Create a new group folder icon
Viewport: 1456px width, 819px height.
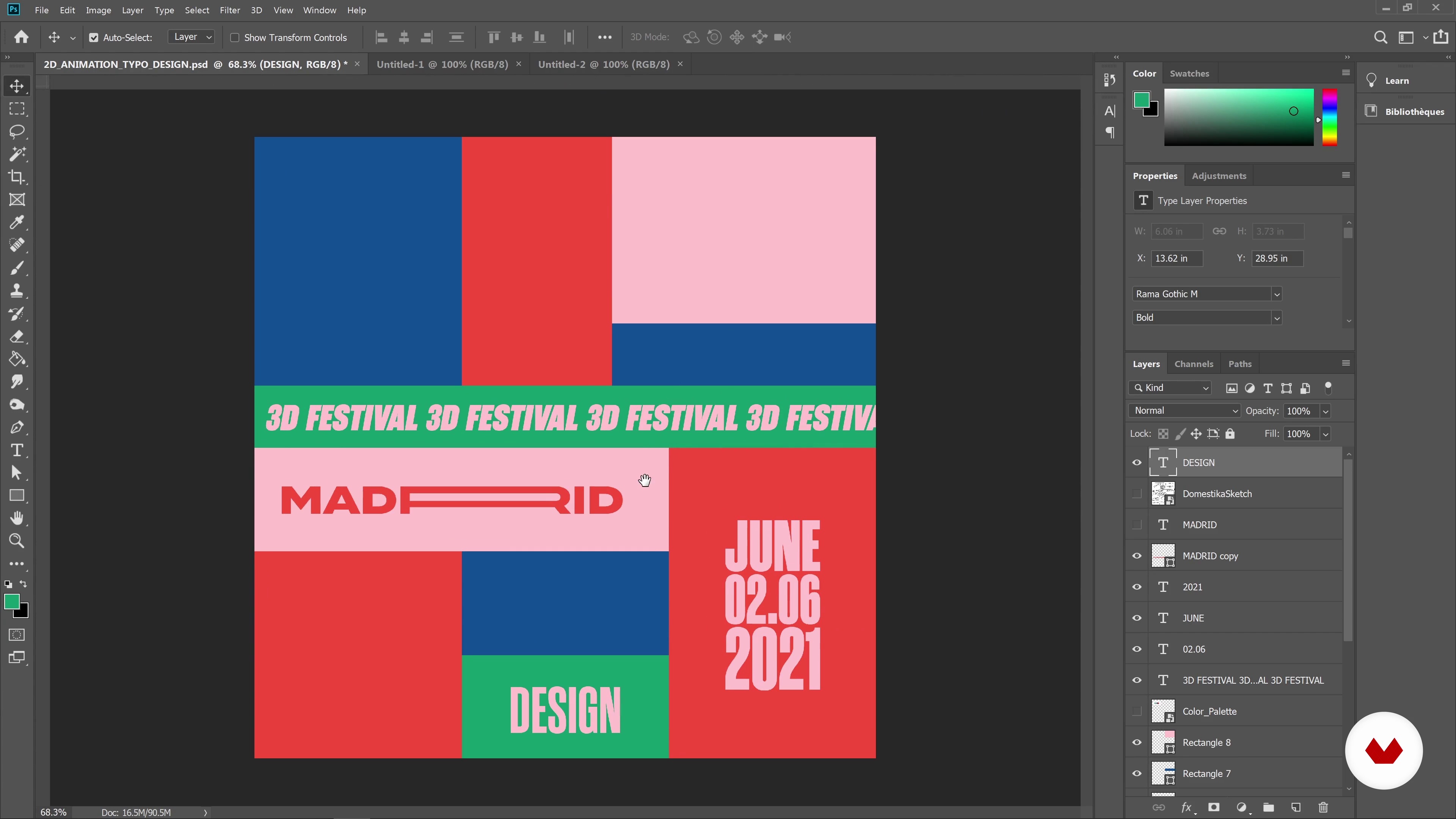click(1268, 807)
